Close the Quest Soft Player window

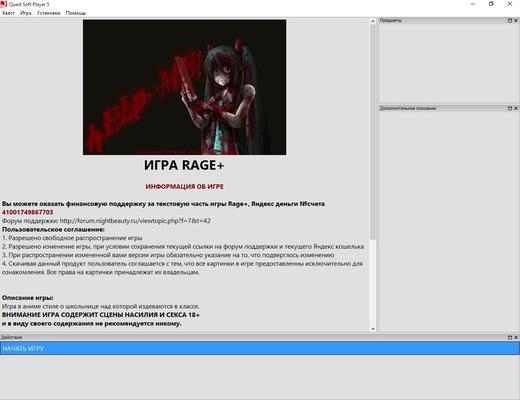pyautogui.click(x=510, y=4)
